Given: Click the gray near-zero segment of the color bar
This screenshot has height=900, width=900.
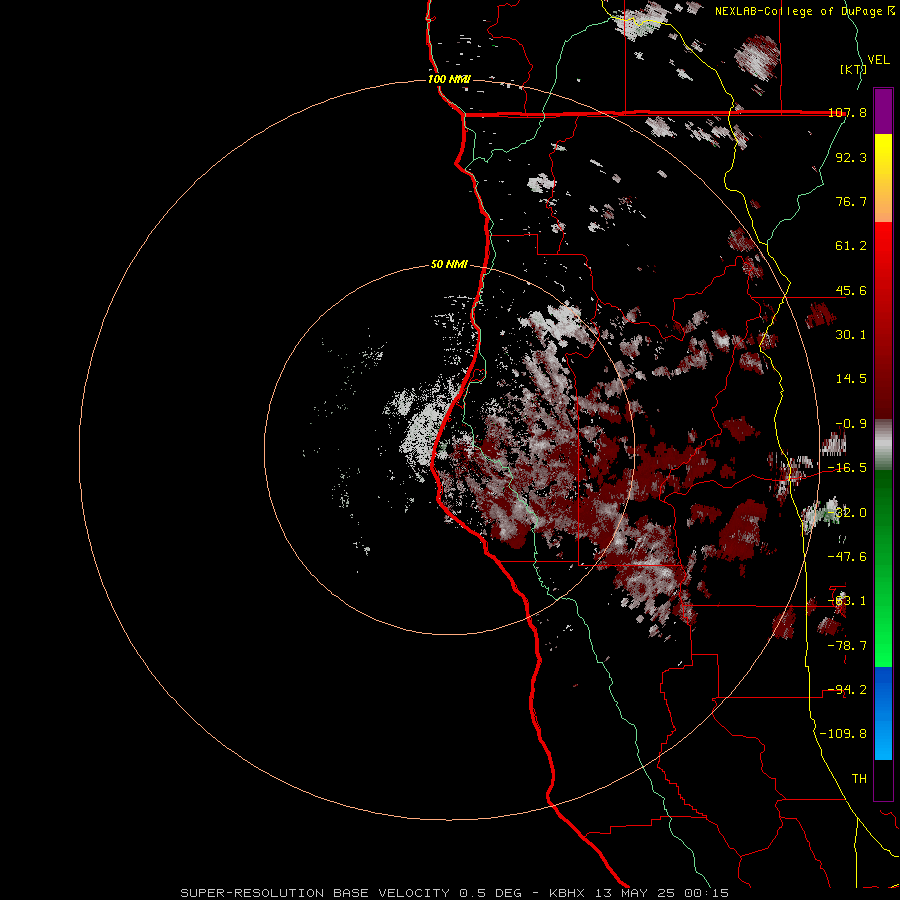Looking at the screenshot, I should coord(883,445).
